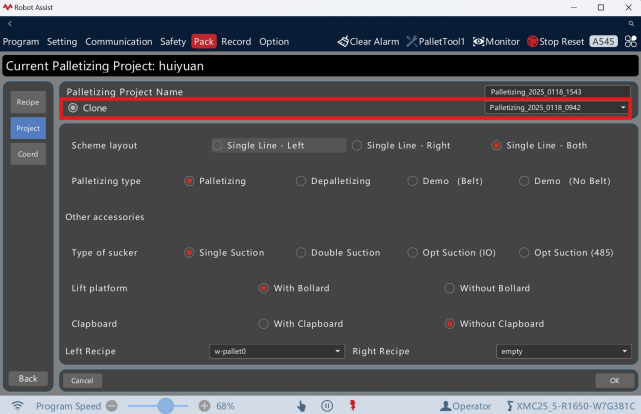This screenshot has height=414, width=641.
Task: Click the Operator role label
Action: coord(471,406)
